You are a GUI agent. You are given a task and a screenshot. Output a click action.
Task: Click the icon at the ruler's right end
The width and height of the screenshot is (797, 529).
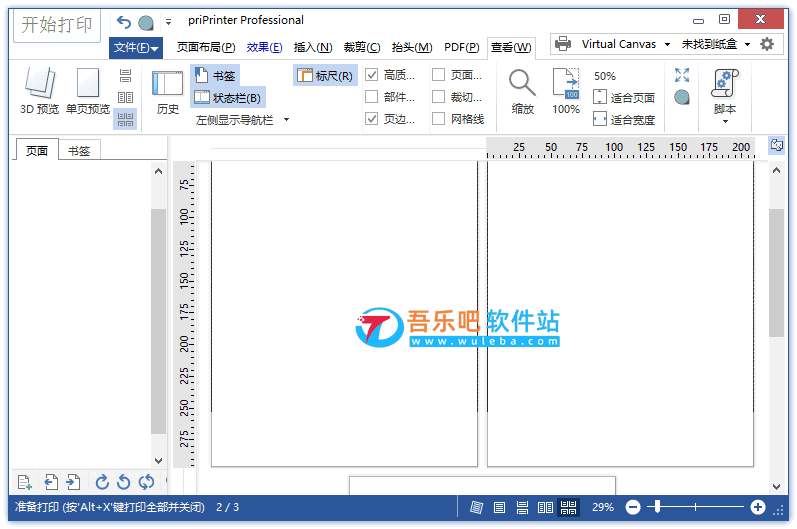[x=776, y=145]
